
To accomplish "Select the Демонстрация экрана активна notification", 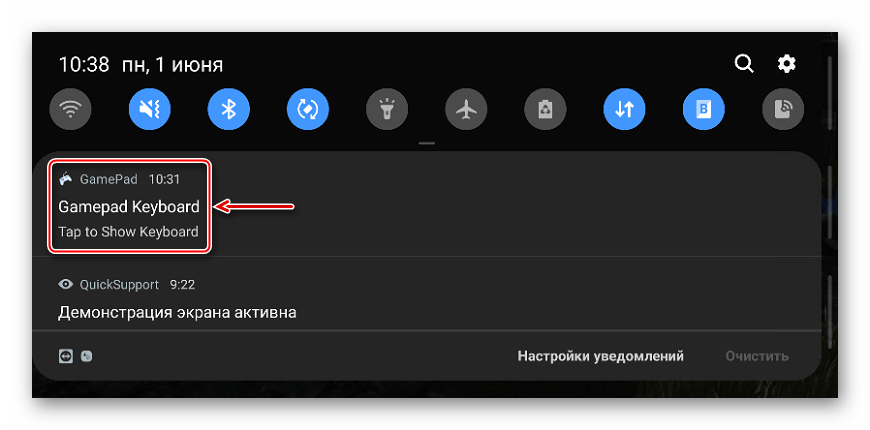I will coord(177,312).
